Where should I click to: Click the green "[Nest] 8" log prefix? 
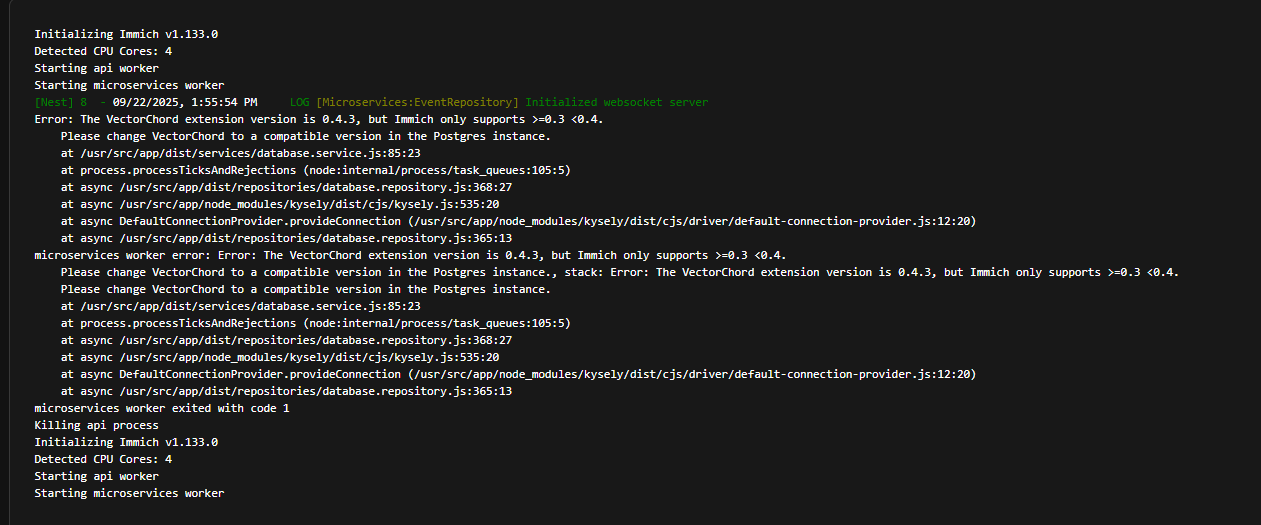tap(60, 102)
